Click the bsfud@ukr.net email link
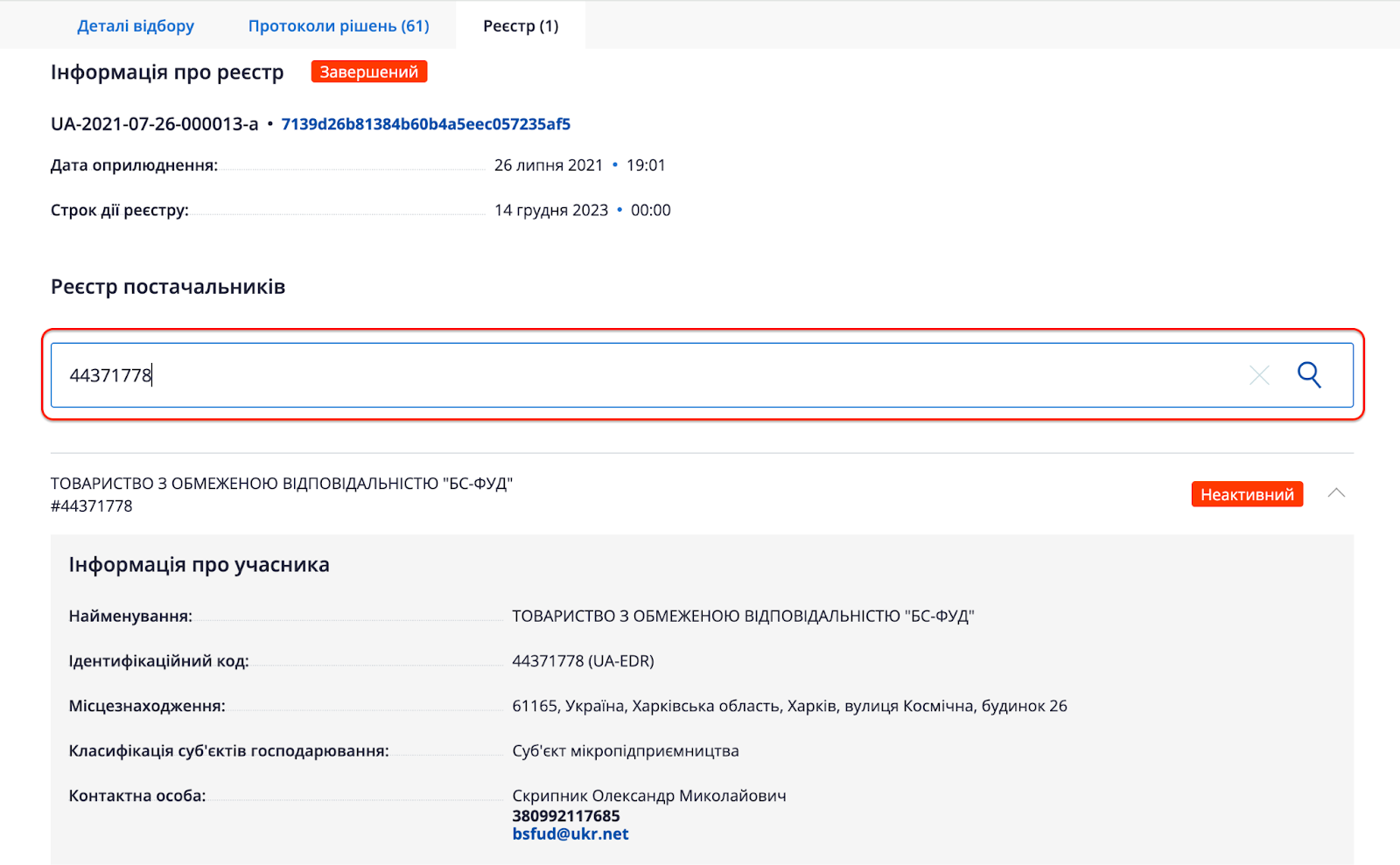The height and width of the screenshot is (865, 1400). coord(570,834)
